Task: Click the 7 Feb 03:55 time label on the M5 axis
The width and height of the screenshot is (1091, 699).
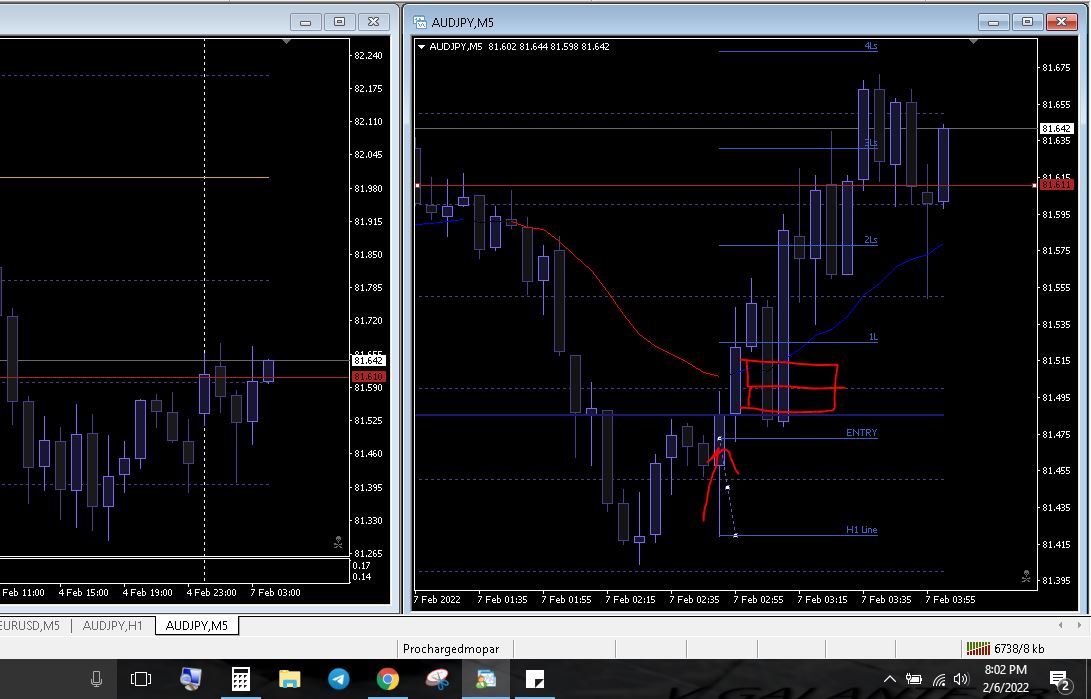Action: [950, 600]
